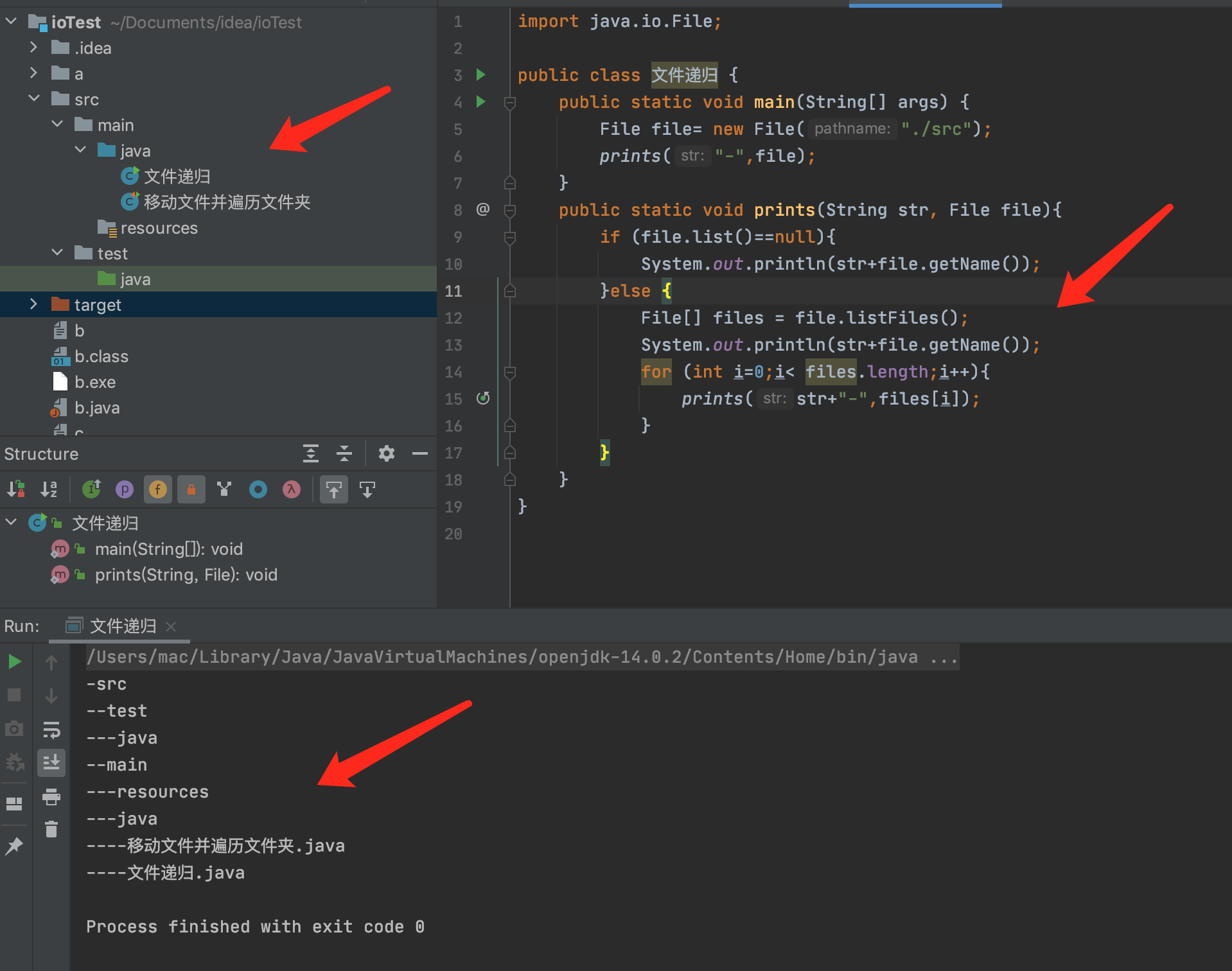Image resolution: width=1232 pixels, height=971 pixels.
Task: Toggle show lambdas filter
Action: coord(292,489)
